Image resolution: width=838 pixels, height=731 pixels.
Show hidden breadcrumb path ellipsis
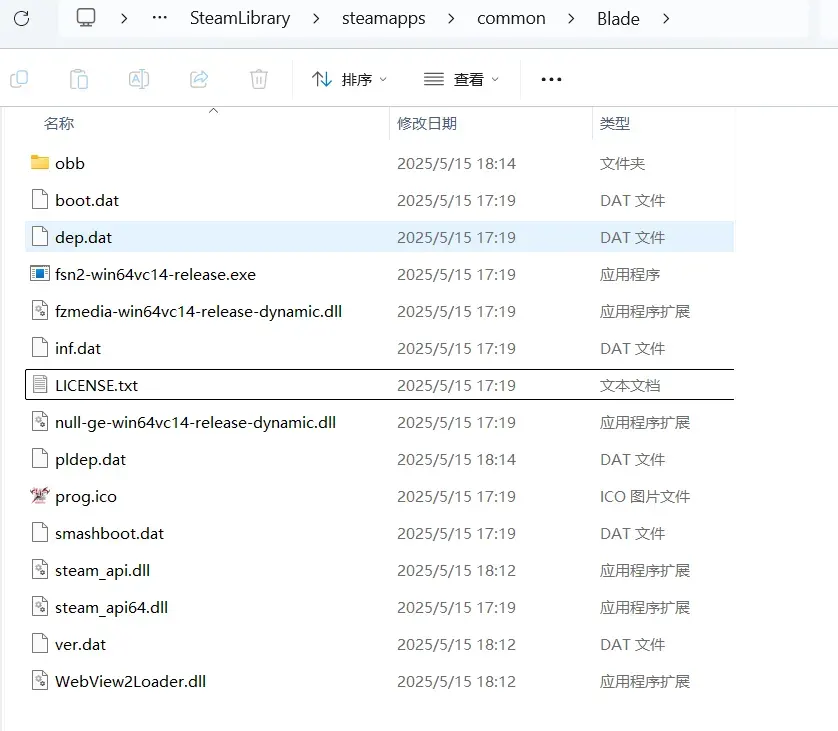[x=159, y=18]
